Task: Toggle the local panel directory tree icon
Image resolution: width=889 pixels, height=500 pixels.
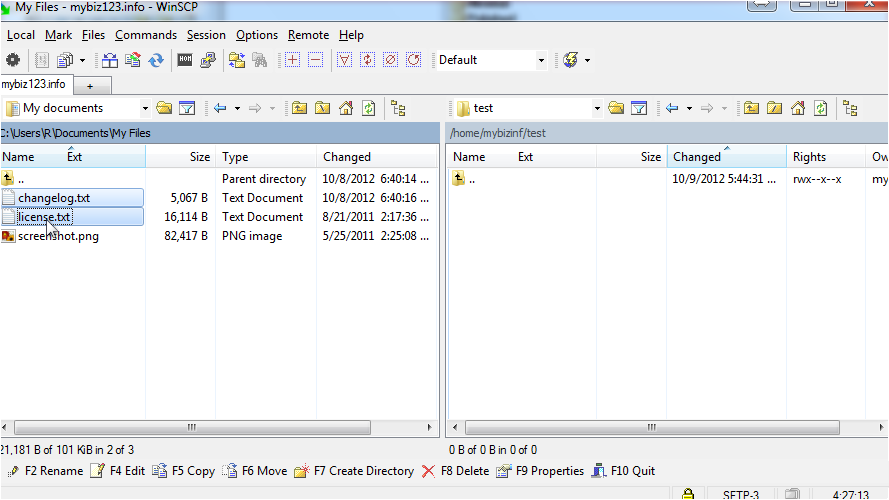Action: point(399,108)
